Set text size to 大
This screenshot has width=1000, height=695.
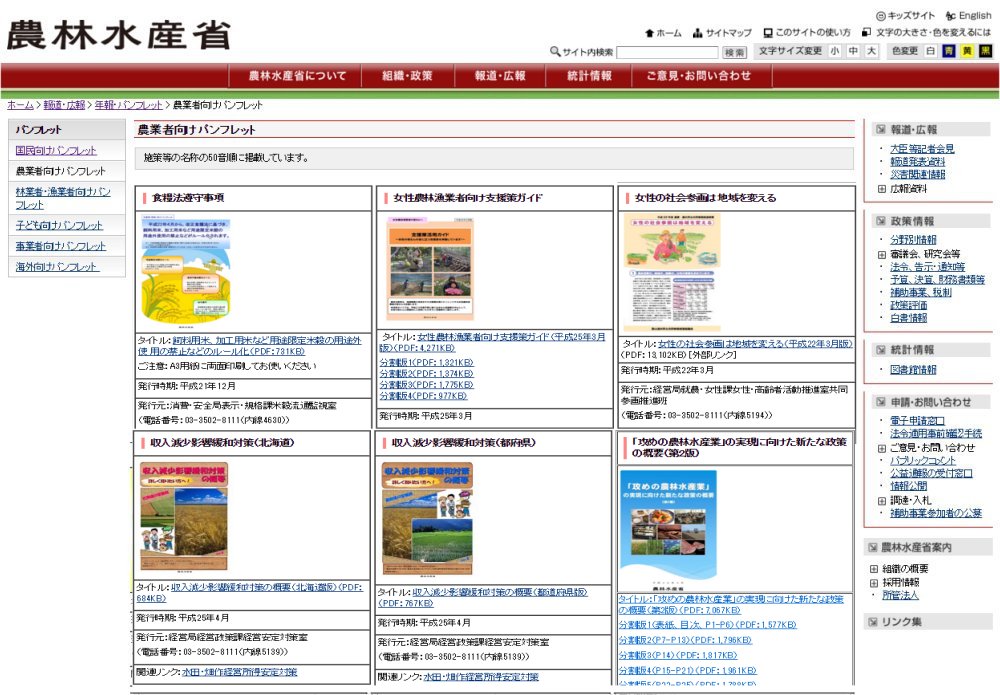click(x=871, y=51)
